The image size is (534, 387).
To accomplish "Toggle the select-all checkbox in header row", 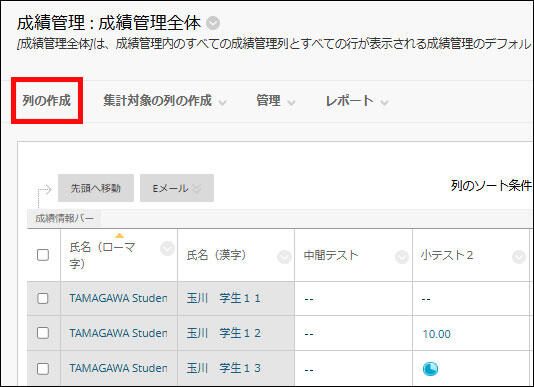I will pos(43,255).
